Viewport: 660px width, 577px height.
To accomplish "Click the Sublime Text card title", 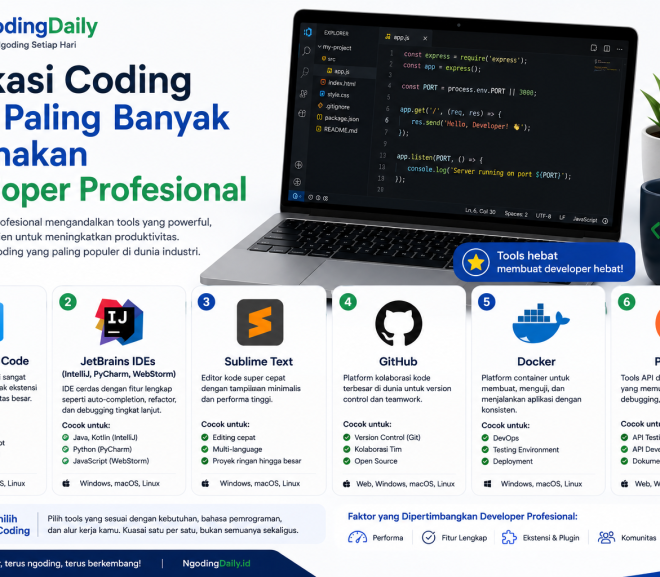I will click(258, 362).
